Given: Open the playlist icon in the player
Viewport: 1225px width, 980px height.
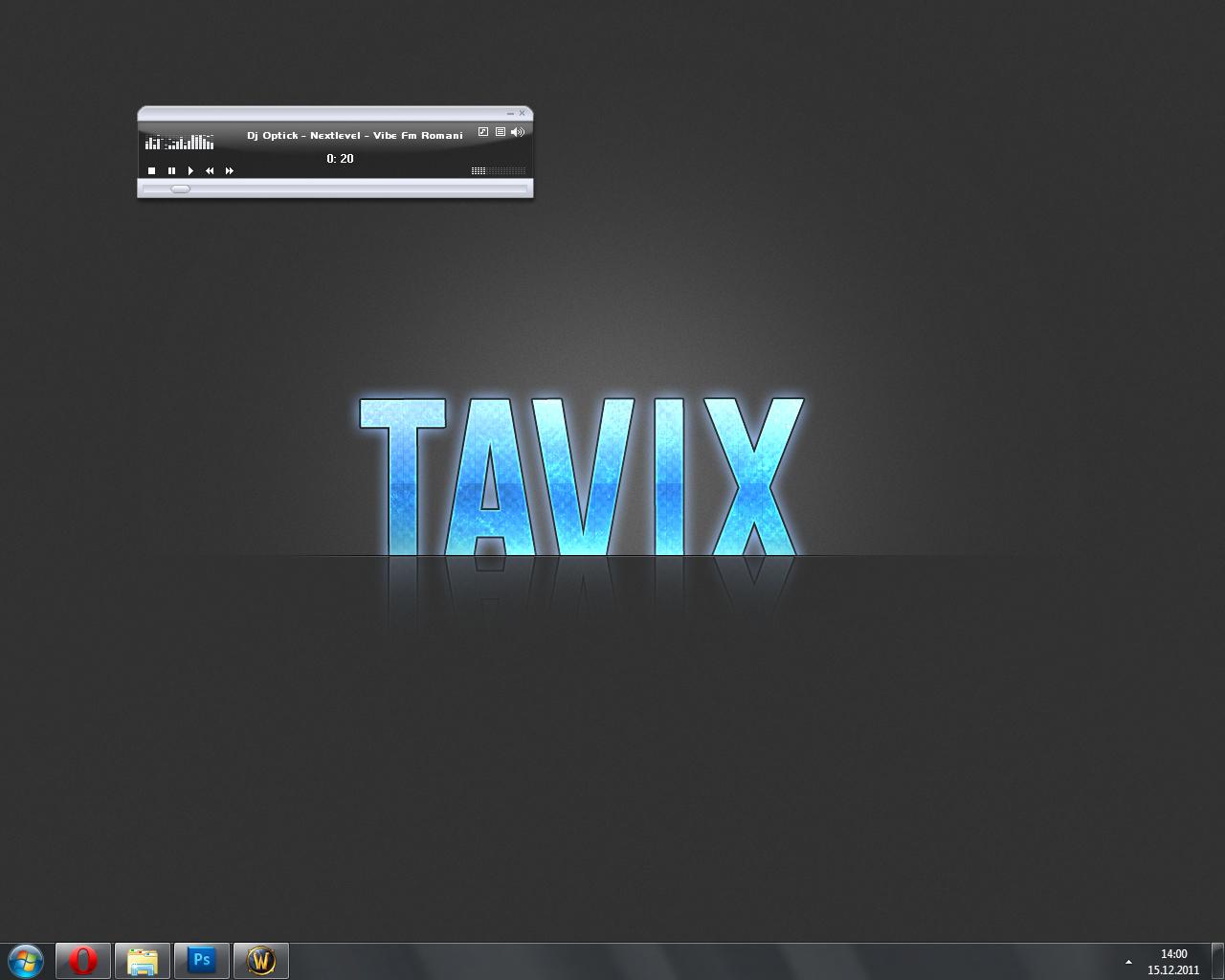Looking at the screenshot, I should point(500,132).
